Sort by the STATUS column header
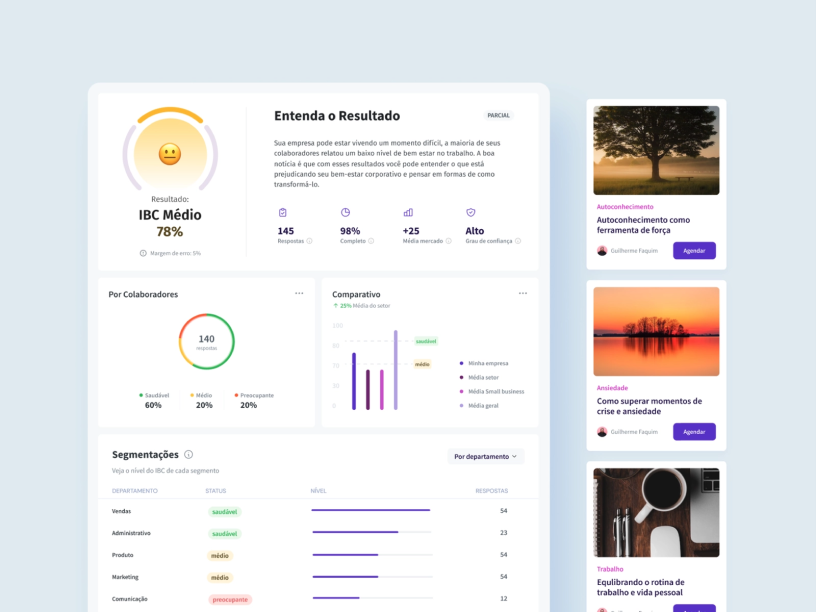This screenshot has height=612, width=816. (216, 491)
